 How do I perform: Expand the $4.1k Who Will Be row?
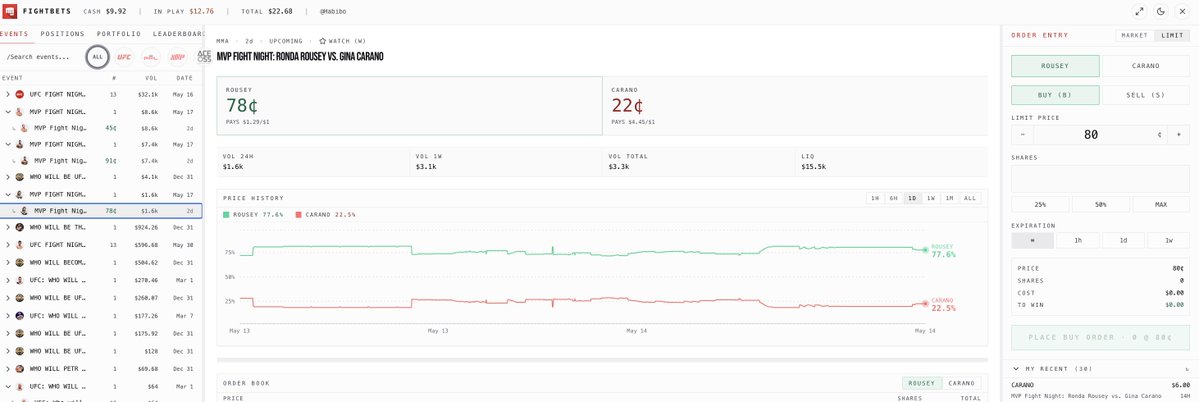click(x=8, y=177)
